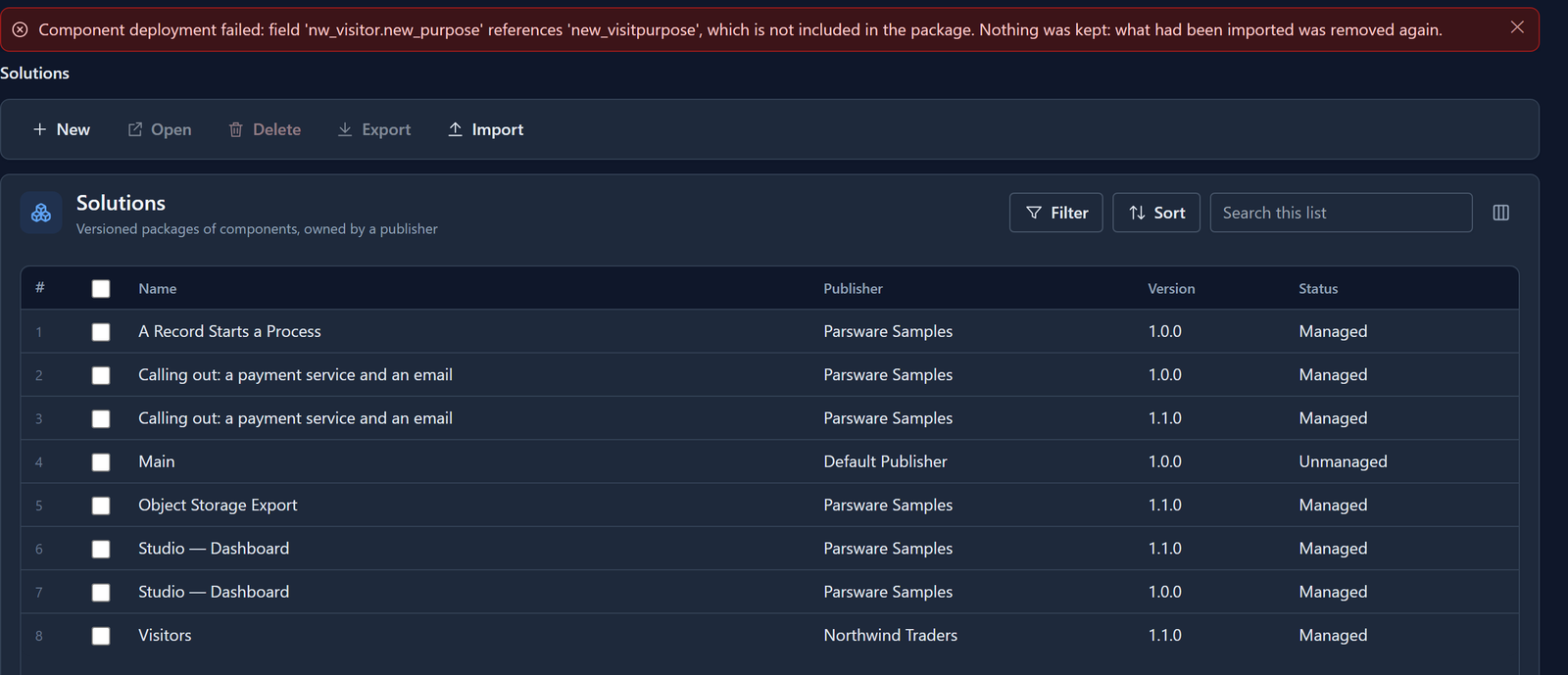Viewport: 1568px width, 675px height.
Task: Click the # column header
Action: click(40, 287)
